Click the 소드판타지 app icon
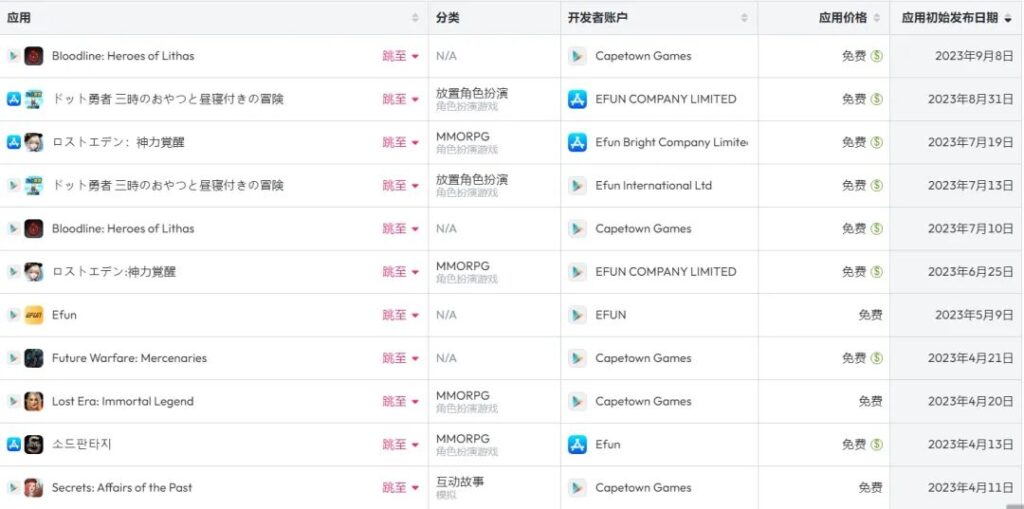 click(34, 444)
